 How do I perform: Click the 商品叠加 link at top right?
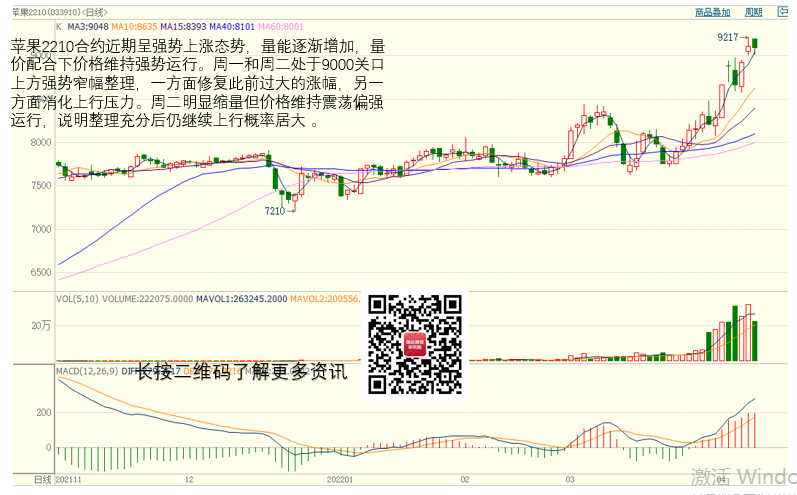[x=712, y=12]
